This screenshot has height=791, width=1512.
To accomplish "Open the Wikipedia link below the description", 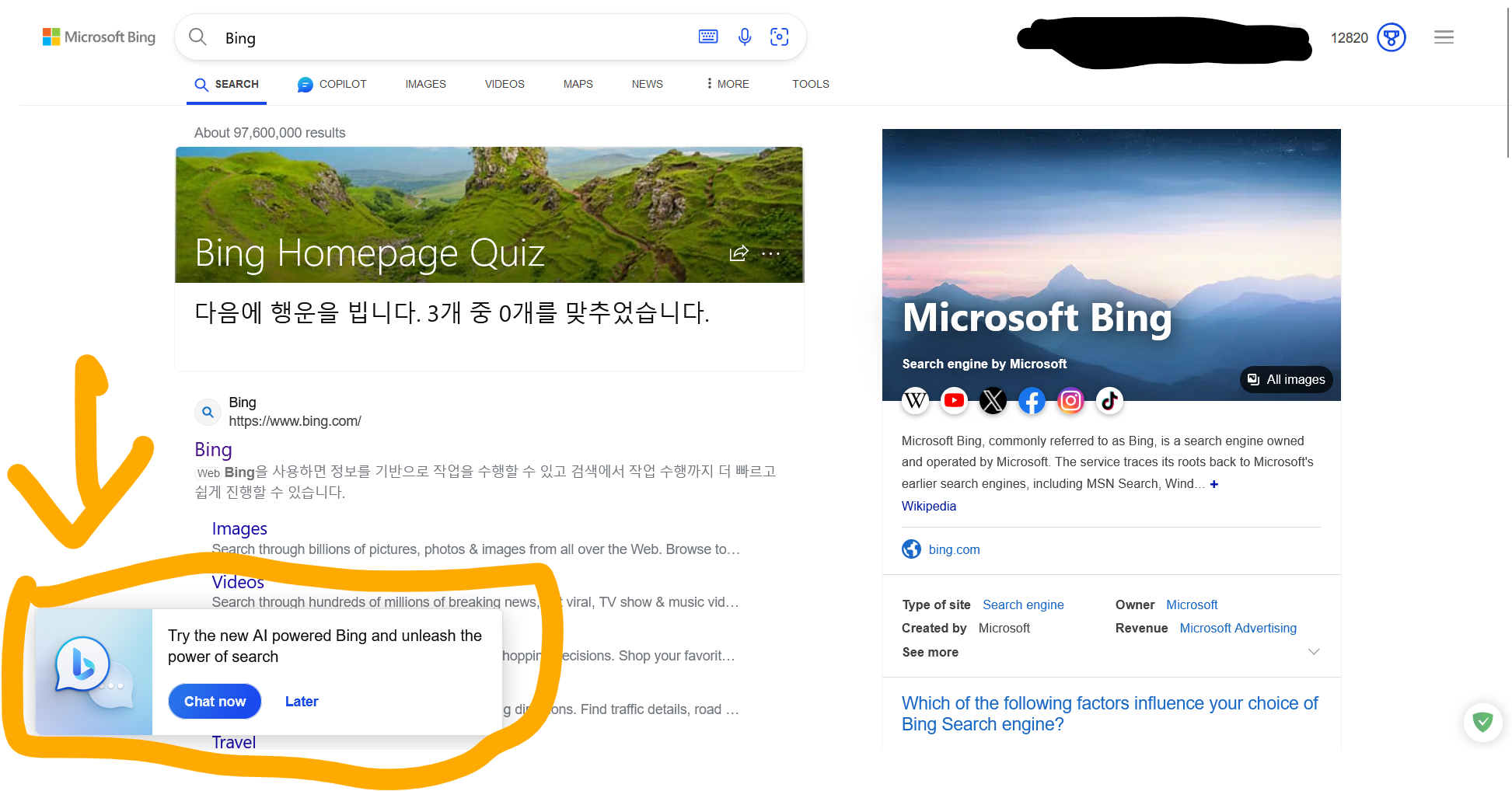I will pyautogui.click(x=928, y=506).
